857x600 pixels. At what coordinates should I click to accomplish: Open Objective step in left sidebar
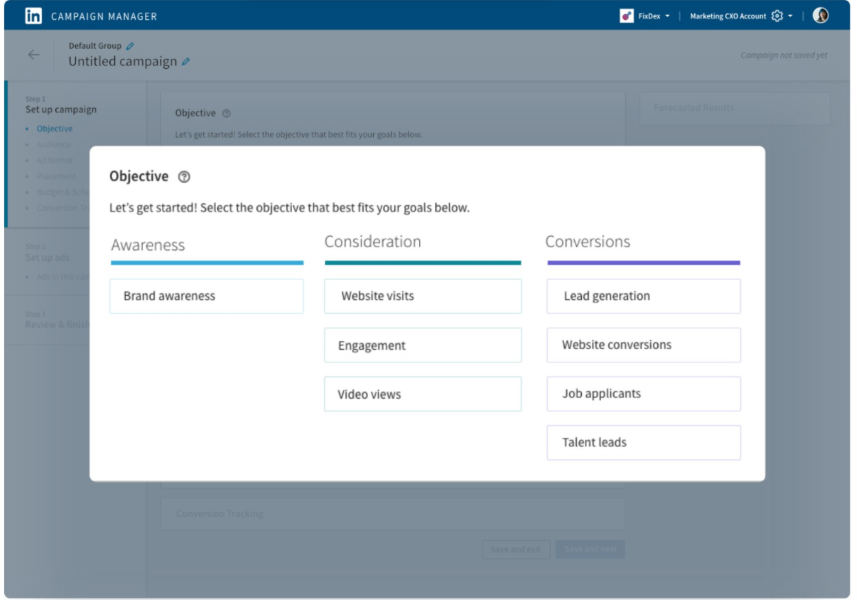(54, 128)
